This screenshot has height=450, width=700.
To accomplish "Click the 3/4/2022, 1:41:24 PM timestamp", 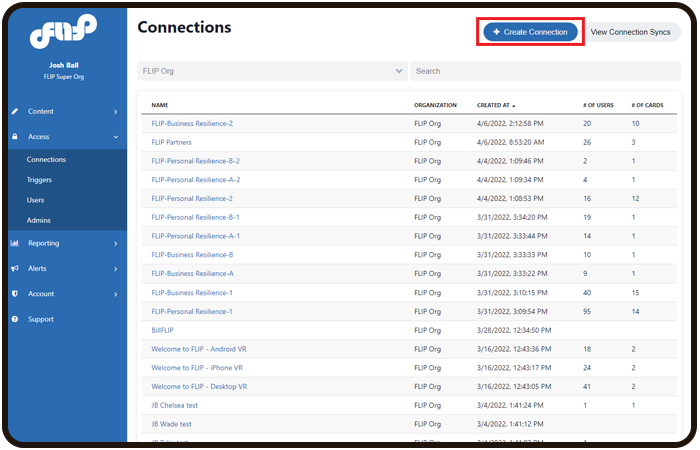I will (510, 405).
